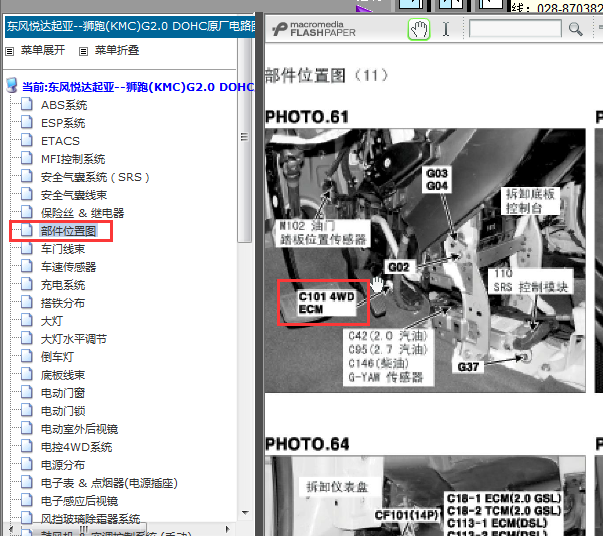Click the G37 ground label

click(x=468, y=367)
